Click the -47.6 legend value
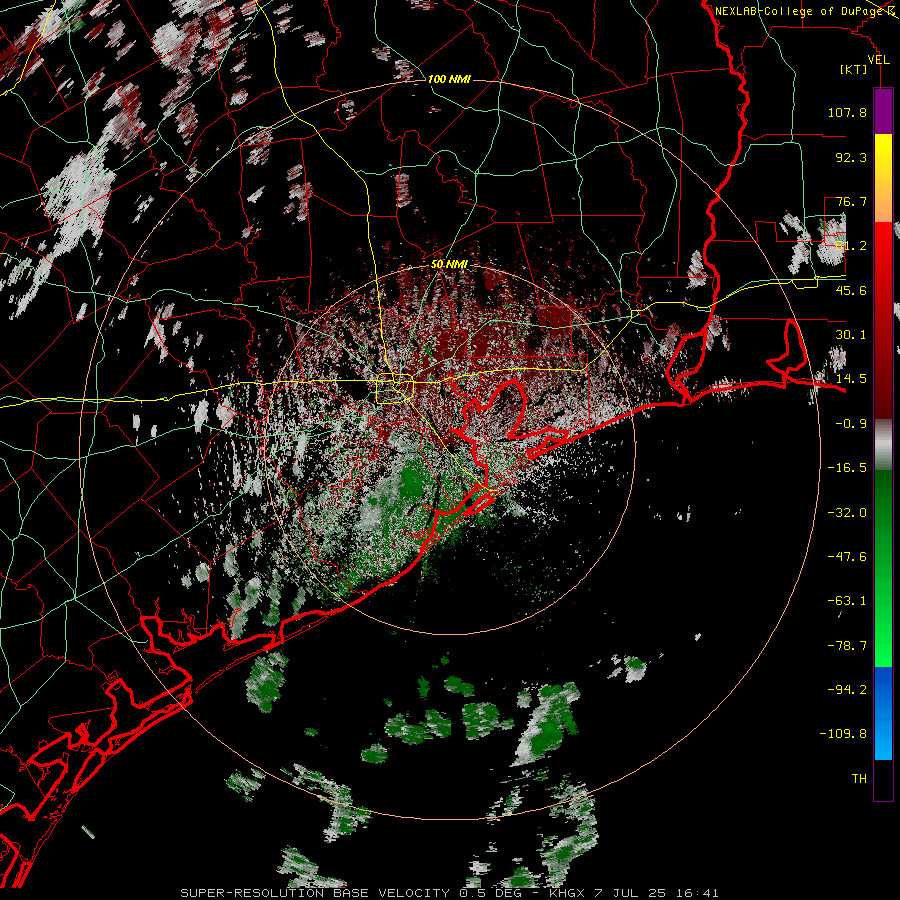Image resolution: width=900 pixels, height=900 pixels. click(847, 557)
